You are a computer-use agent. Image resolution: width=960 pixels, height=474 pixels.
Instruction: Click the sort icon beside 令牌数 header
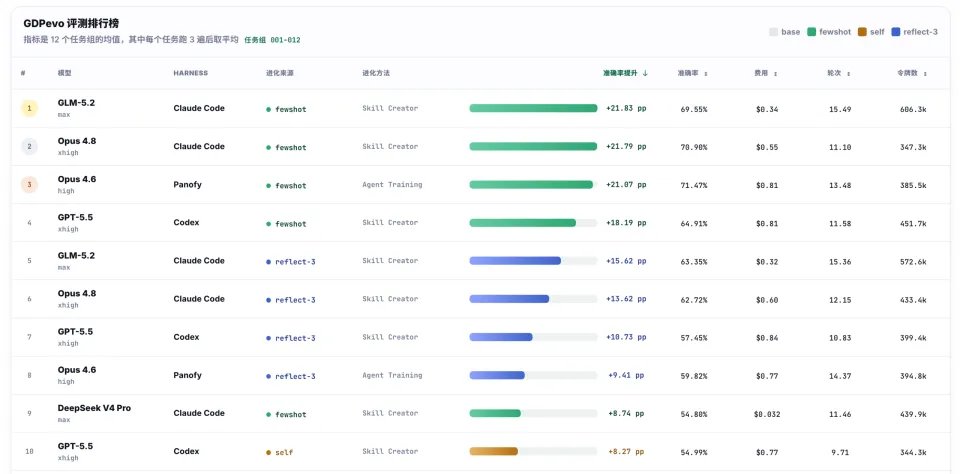coord(925,73)
